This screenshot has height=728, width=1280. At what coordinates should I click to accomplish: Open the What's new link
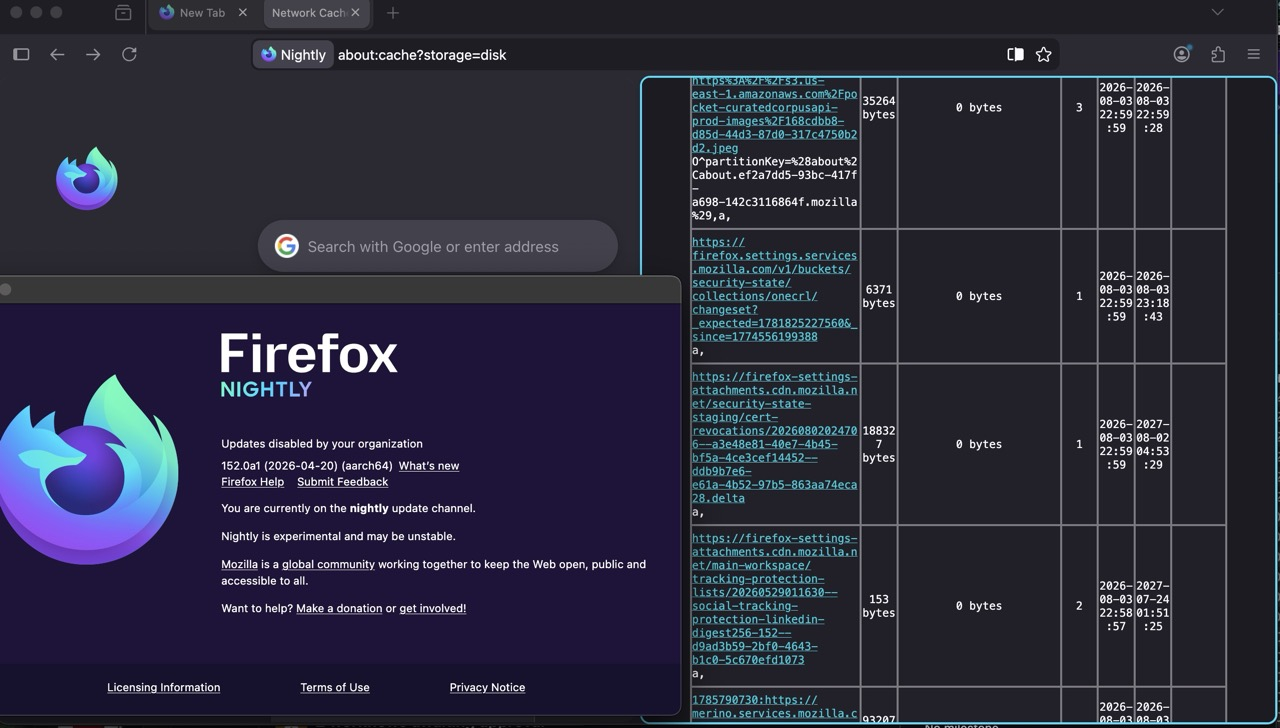pos(429,466)
